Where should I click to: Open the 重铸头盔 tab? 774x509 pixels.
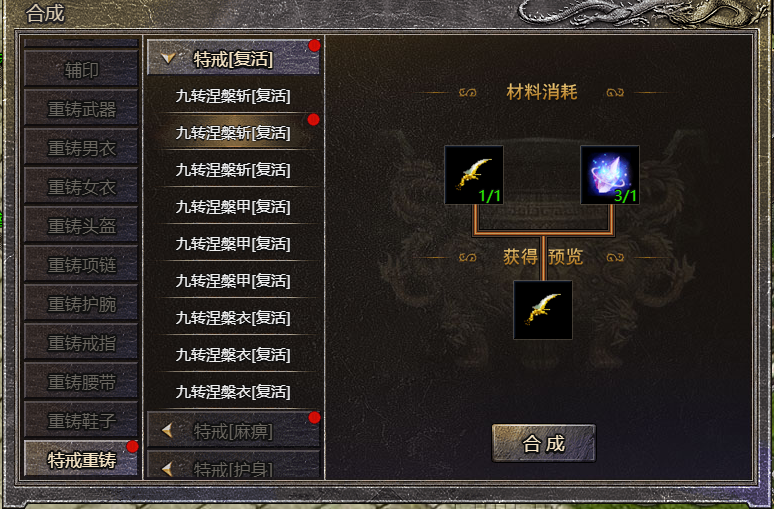click(x=81, y=226)
